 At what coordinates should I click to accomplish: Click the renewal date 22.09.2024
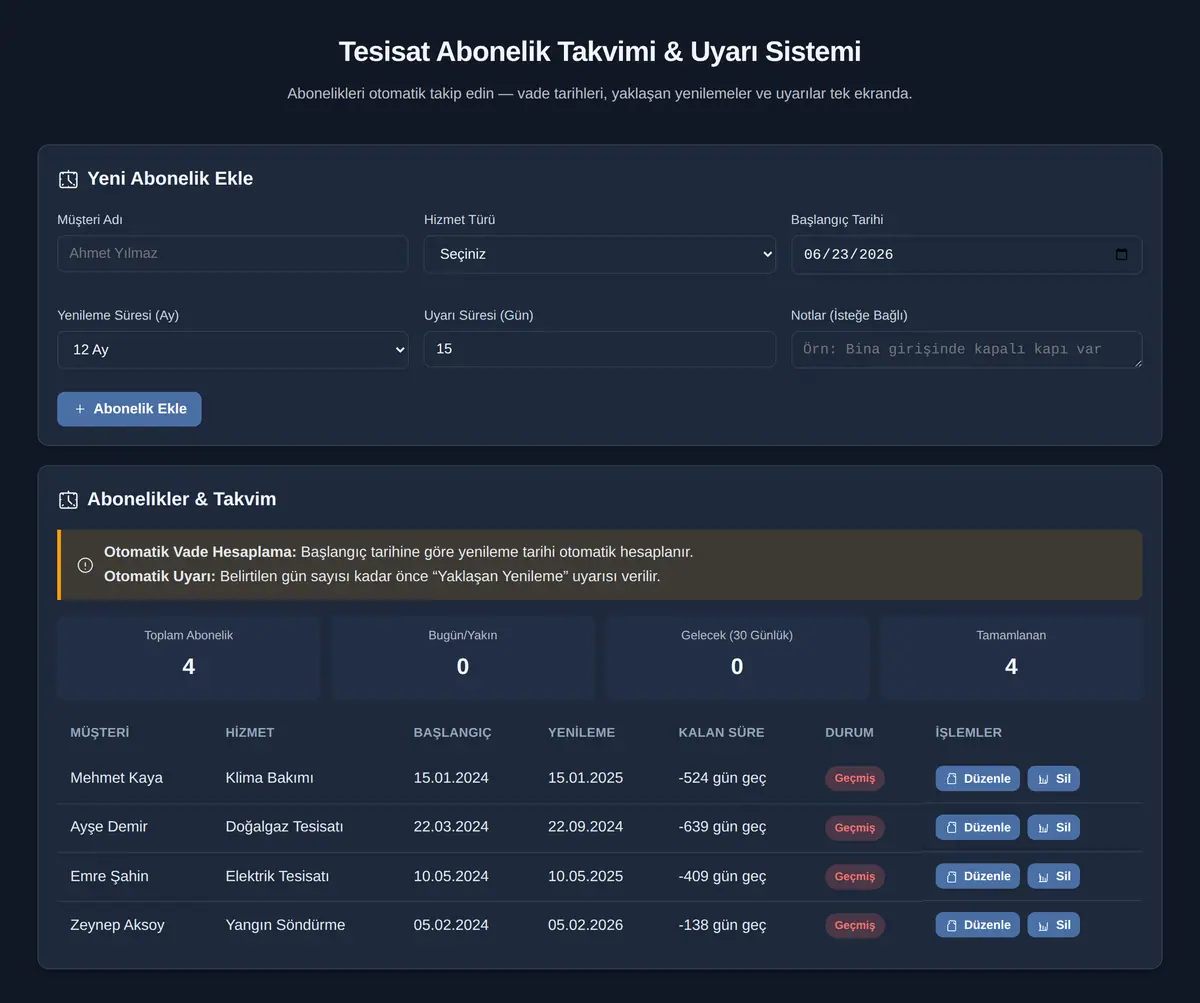coord(585,827)
